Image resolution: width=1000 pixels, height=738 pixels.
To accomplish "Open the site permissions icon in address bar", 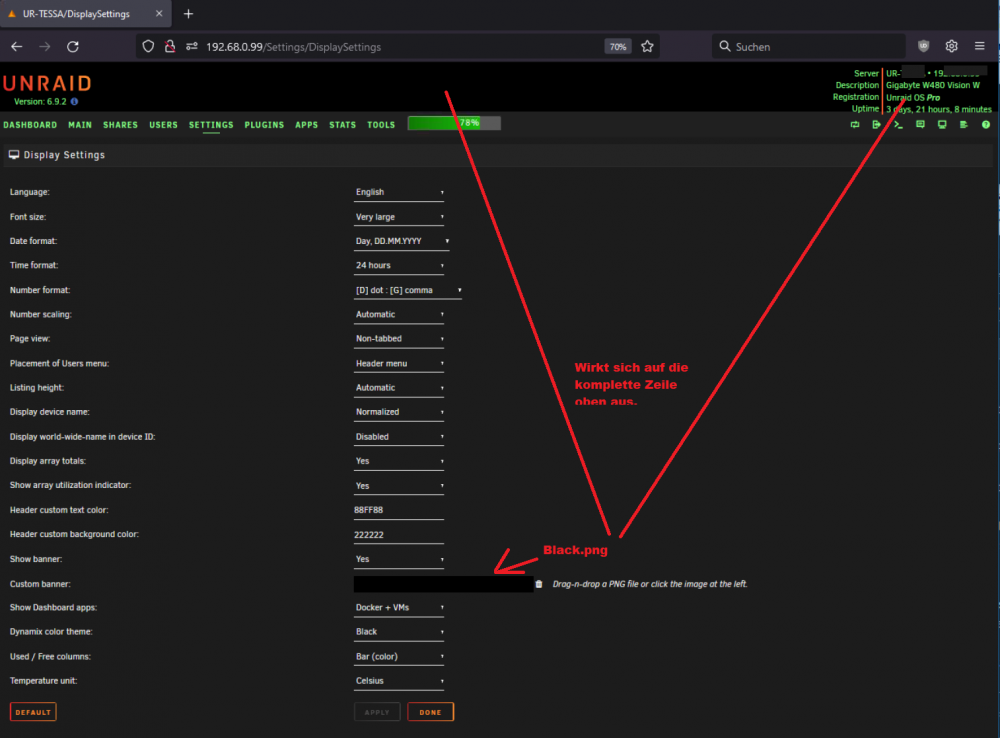I will coord(191,47).
